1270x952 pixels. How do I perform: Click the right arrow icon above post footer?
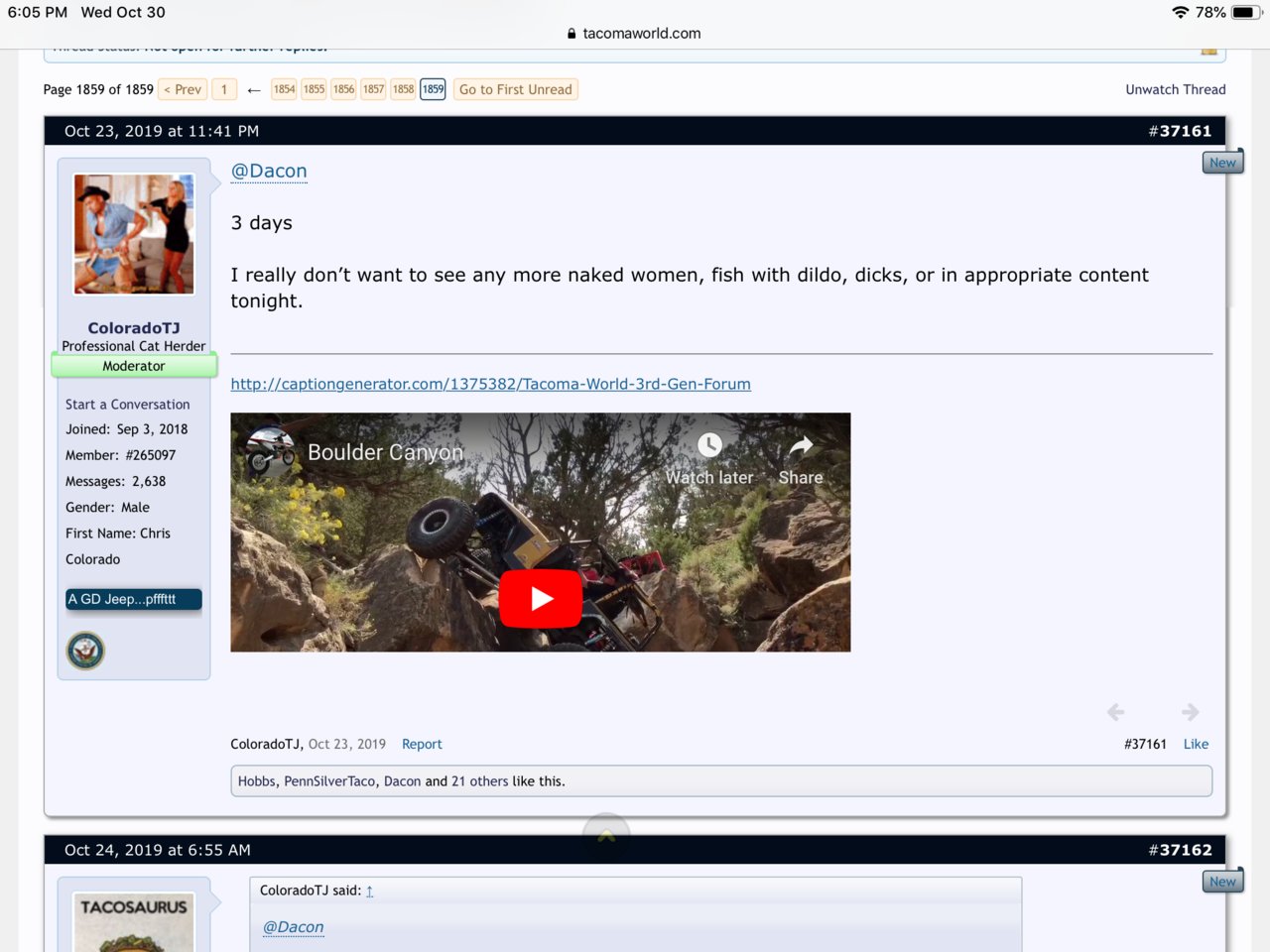(1191, 712)
